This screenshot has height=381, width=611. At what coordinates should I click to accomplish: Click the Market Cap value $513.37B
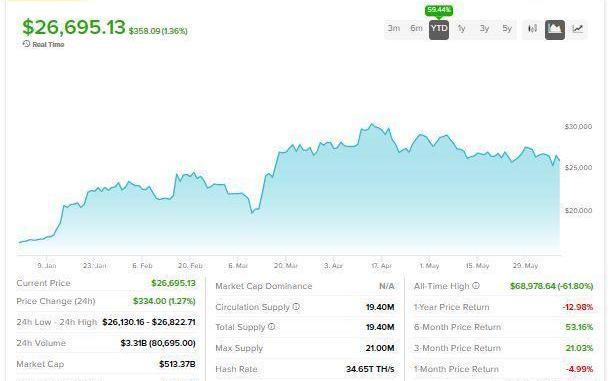coord(177,364)
